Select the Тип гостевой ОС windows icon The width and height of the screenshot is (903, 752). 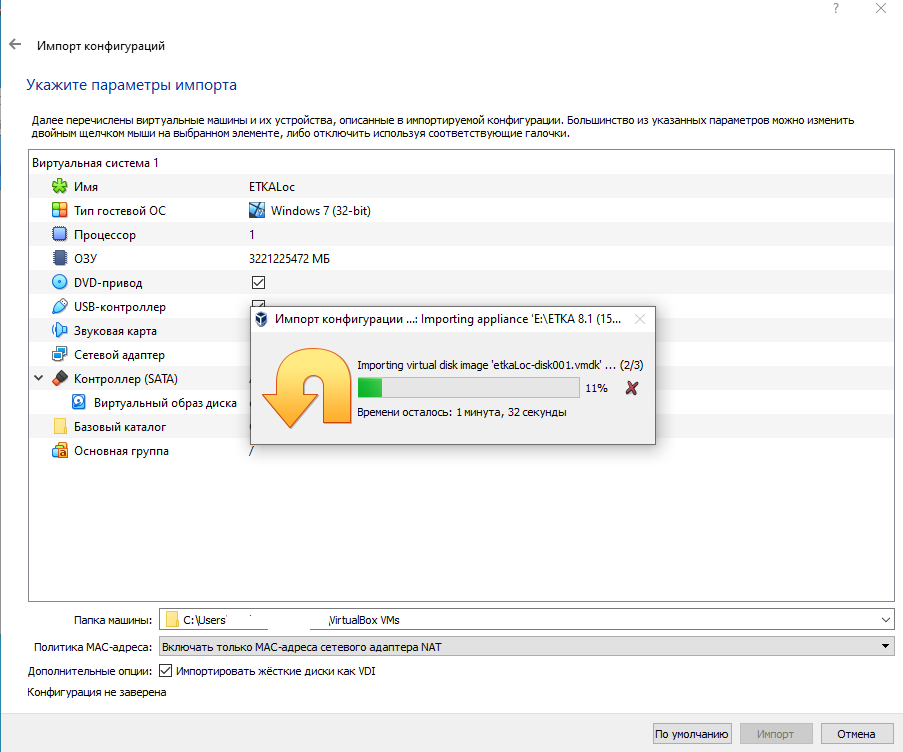click(59, 210)
